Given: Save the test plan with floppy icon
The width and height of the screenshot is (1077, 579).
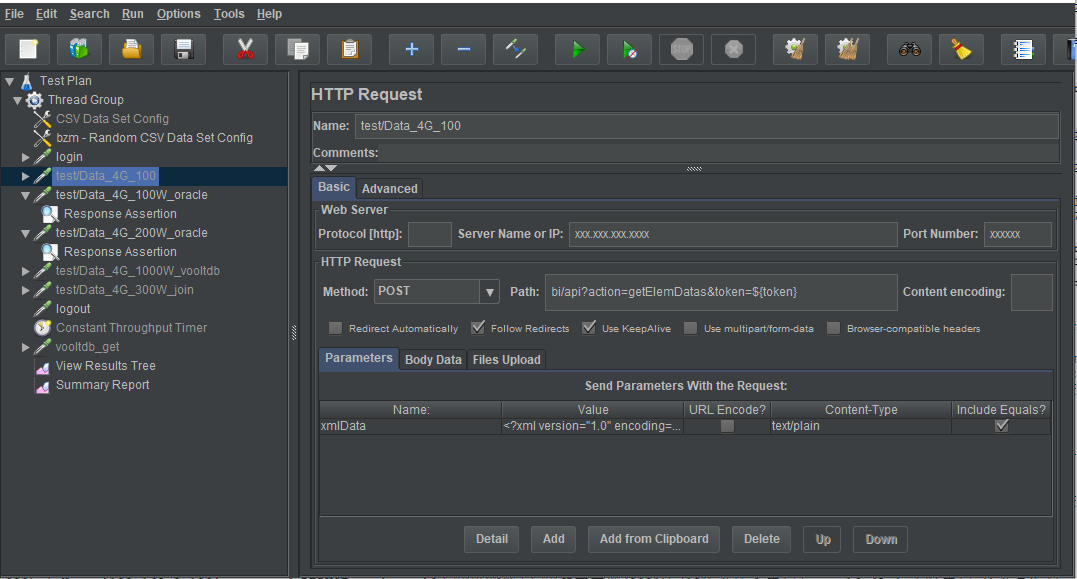Looking at the screenshot, I should coord(183,49).
